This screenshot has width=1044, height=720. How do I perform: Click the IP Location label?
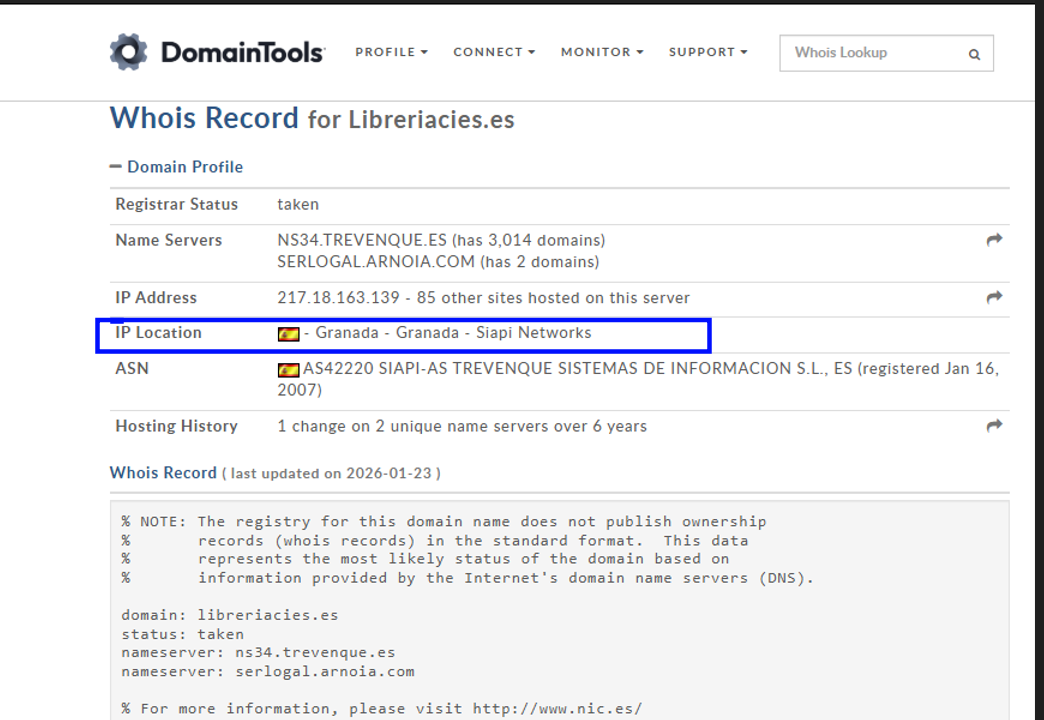[158, 332]
